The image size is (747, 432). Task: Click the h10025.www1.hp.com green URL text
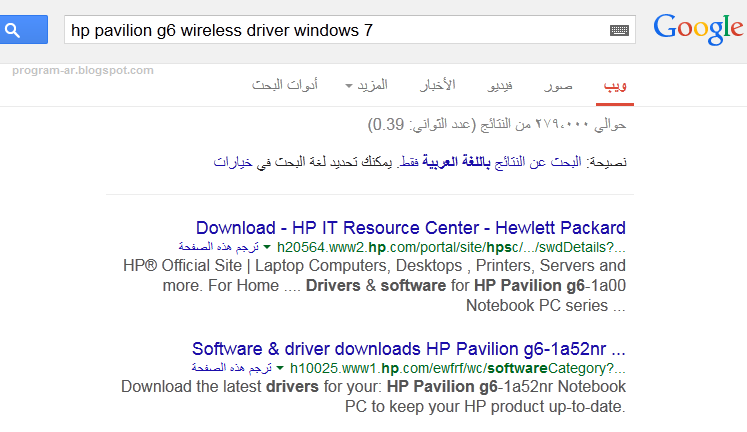pos(458,368)
